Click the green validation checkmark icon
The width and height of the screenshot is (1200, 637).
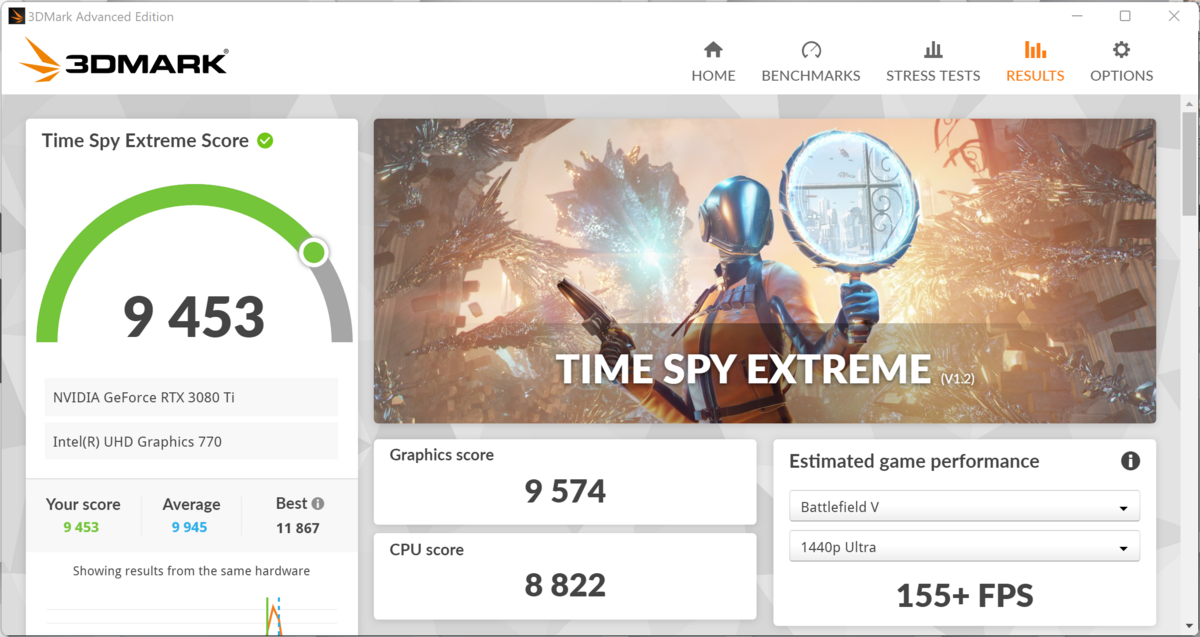(265, 141)
